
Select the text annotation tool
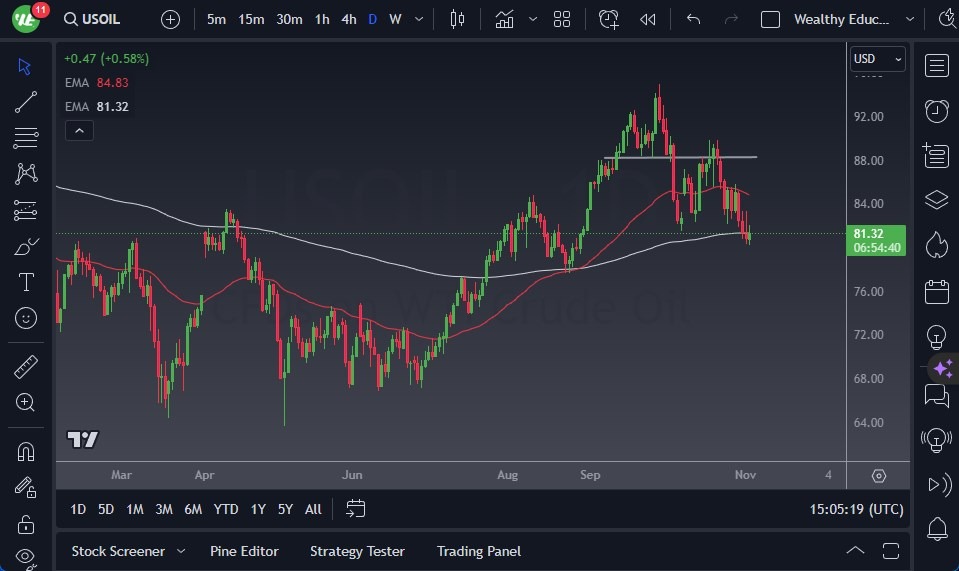pyautogui.click(x=26, y=282)
